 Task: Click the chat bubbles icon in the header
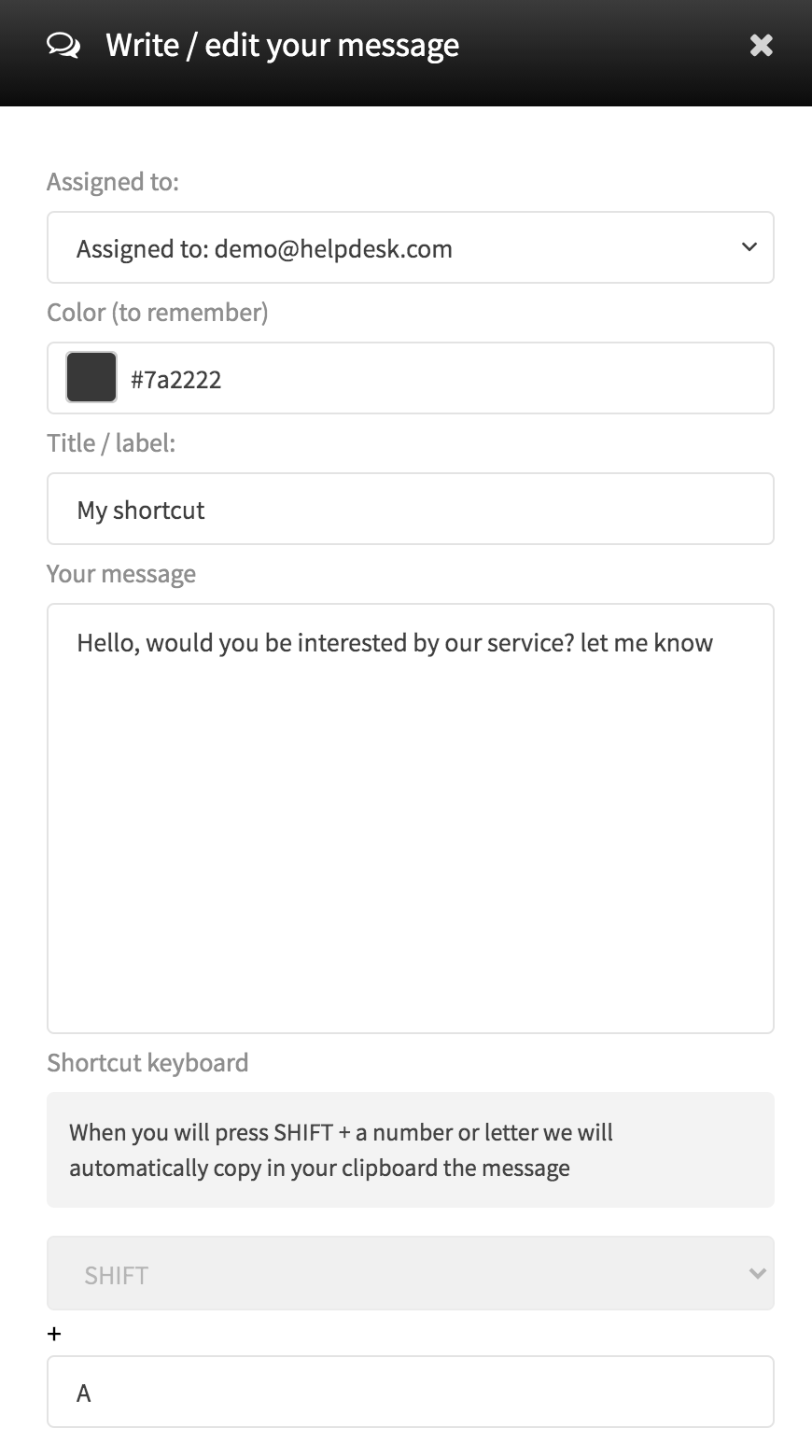coord(63,44)
